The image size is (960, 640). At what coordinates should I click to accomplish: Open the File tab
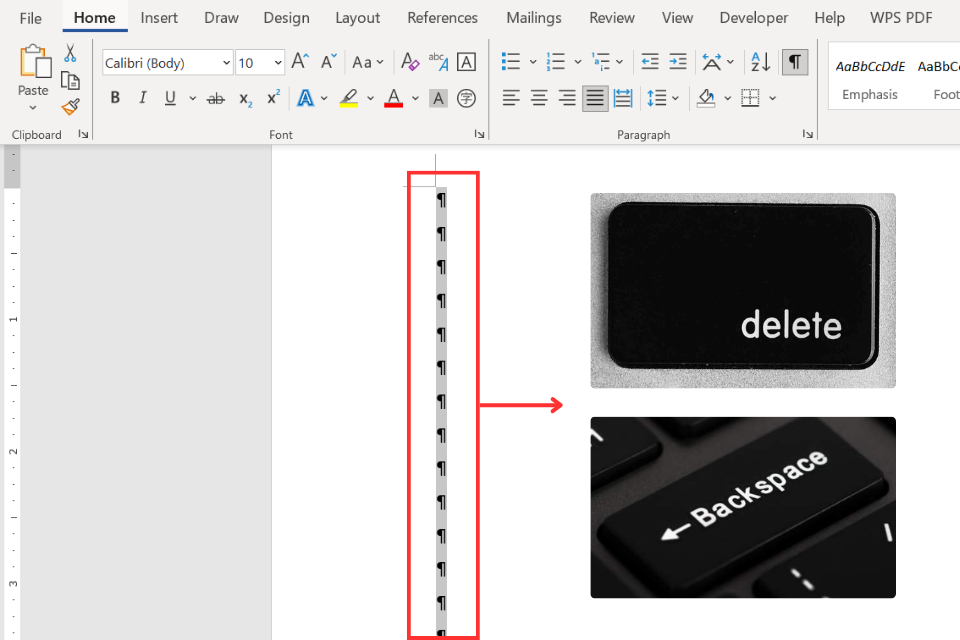(x=31, y=18)
